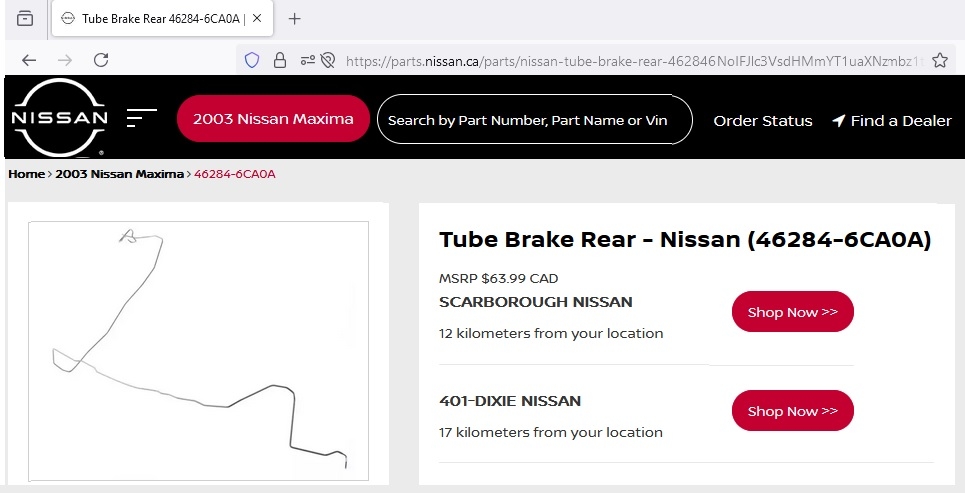View site security padlock info
Screen dimensions: 965x493
[280, 60]
